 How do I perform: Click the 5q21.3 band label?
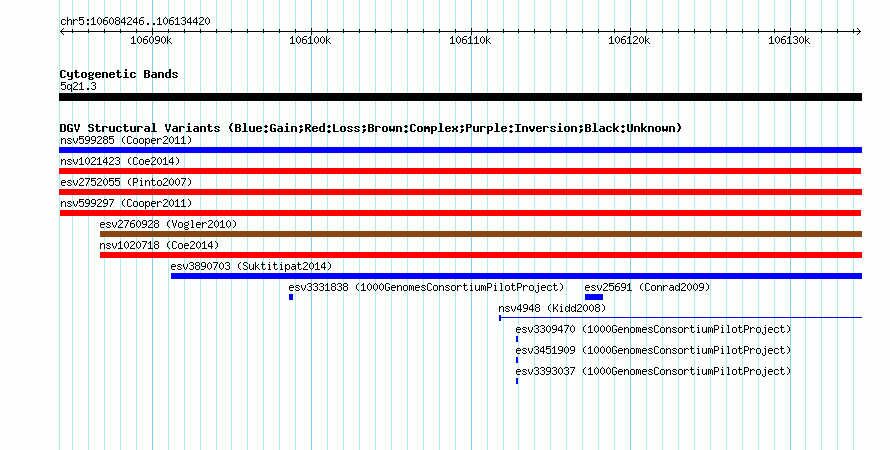tap(78, 86)
